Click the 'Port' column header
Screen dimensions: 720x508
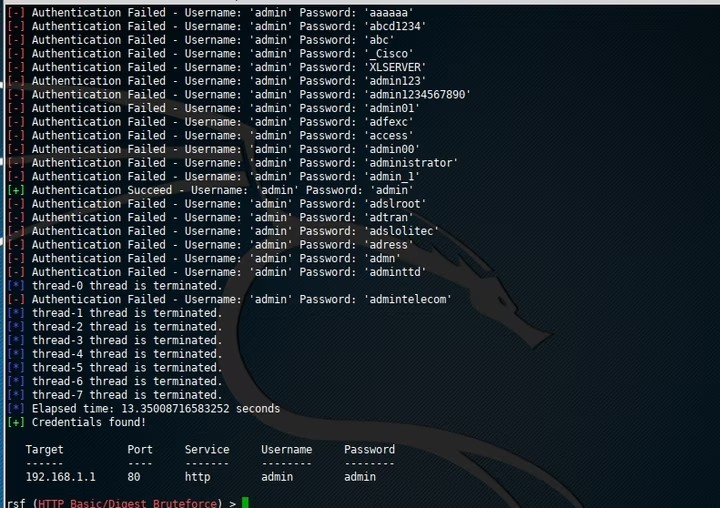click(140, 450)
